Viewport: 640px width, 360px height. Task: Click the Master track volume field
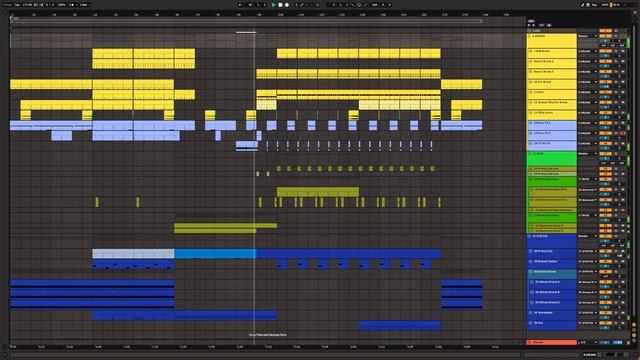[x=605, y=342]
